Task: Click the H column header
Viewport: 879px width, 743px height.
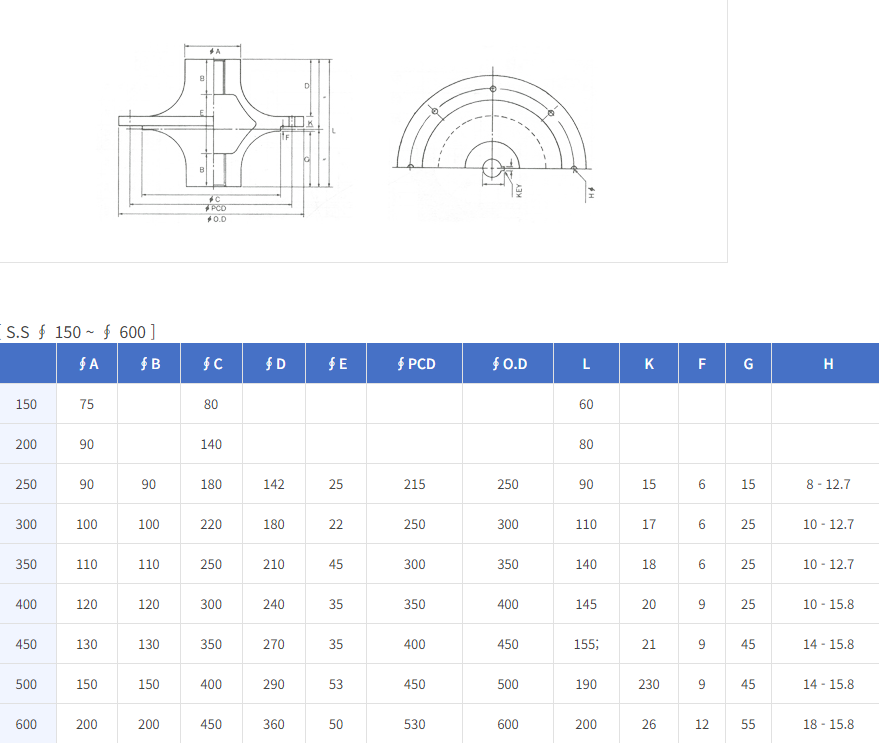Action: [827, 364]
